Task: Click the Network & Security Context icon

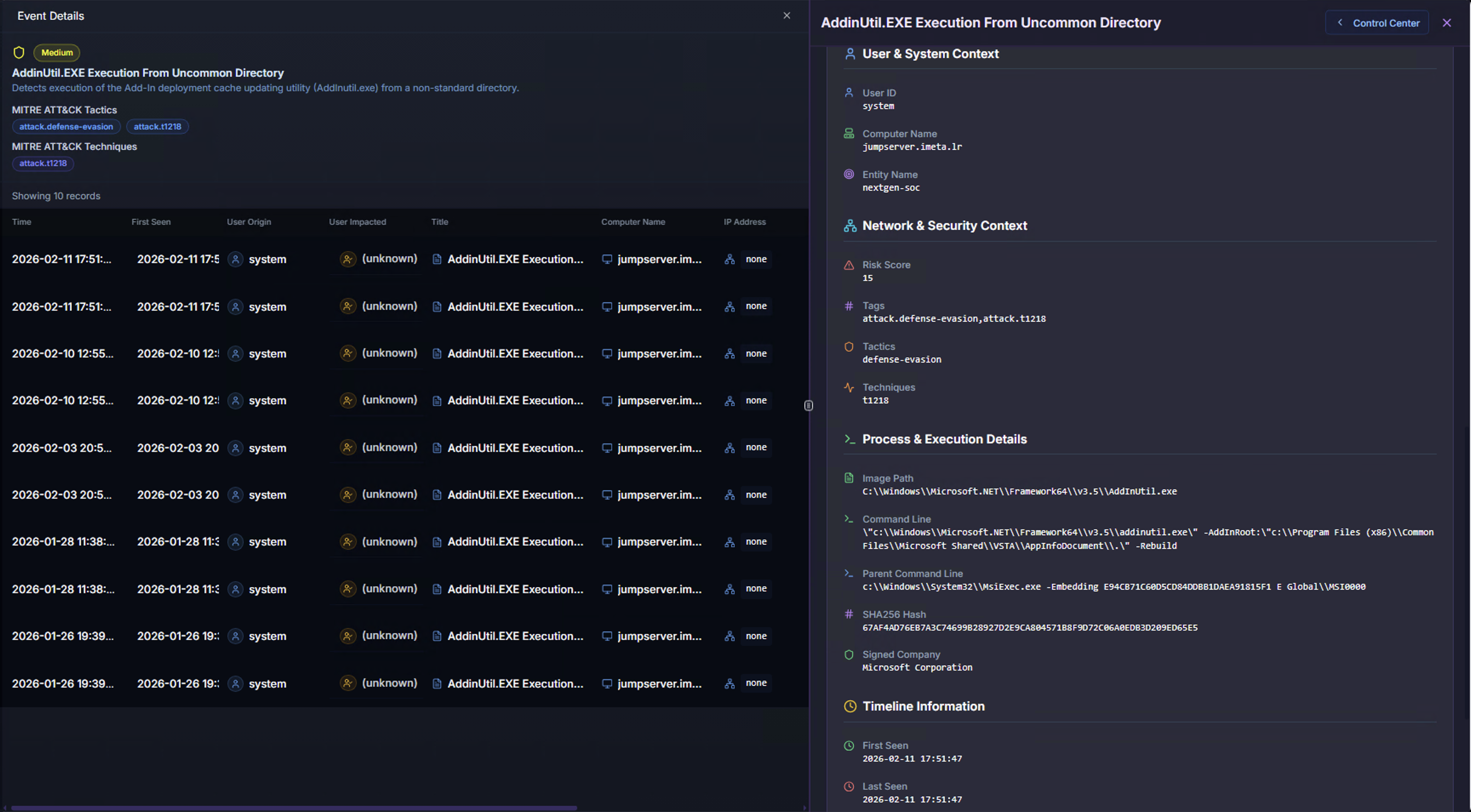Action: (850, 226)
